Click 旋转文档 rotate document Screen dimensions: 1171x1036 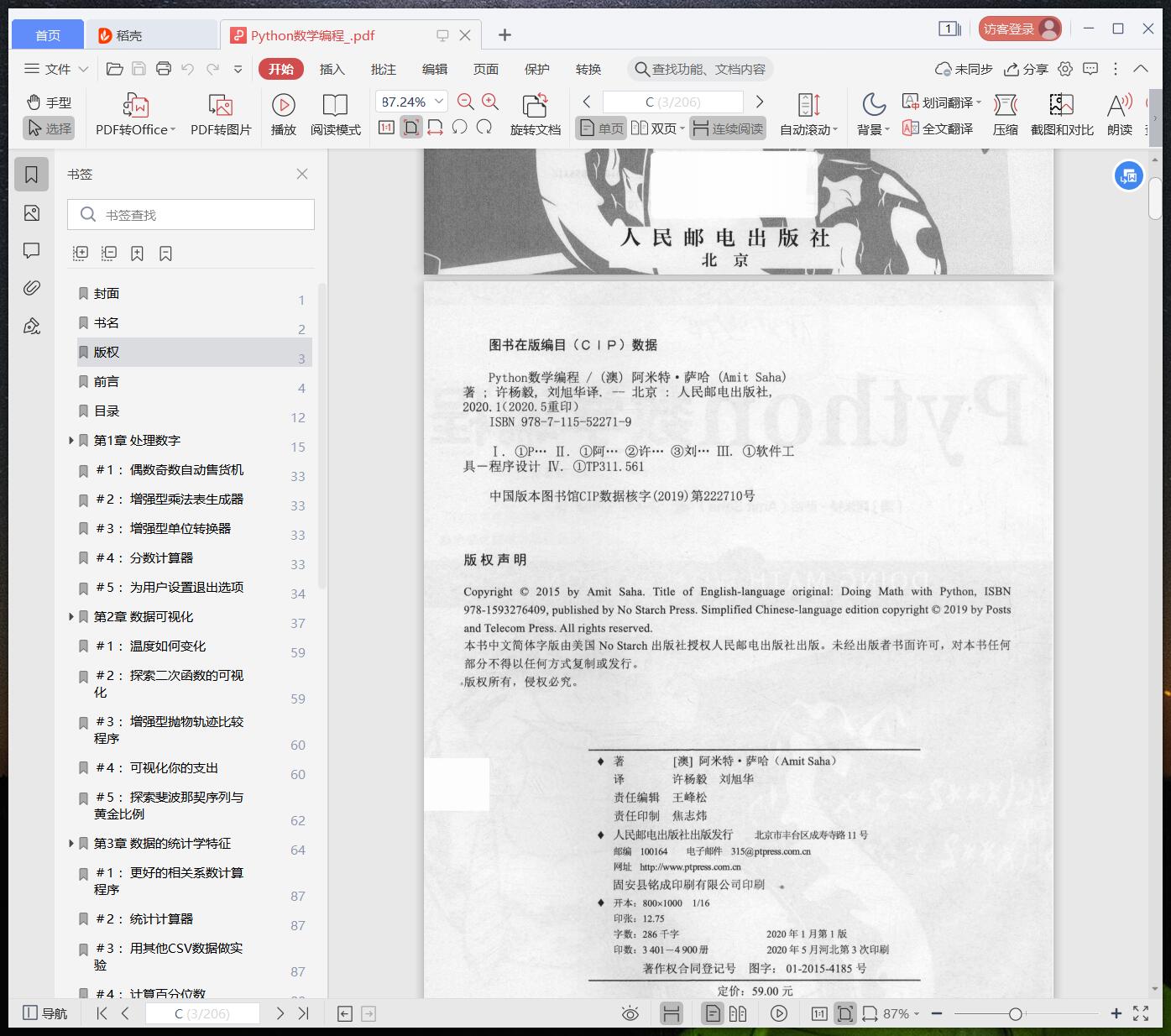point(535,115)
